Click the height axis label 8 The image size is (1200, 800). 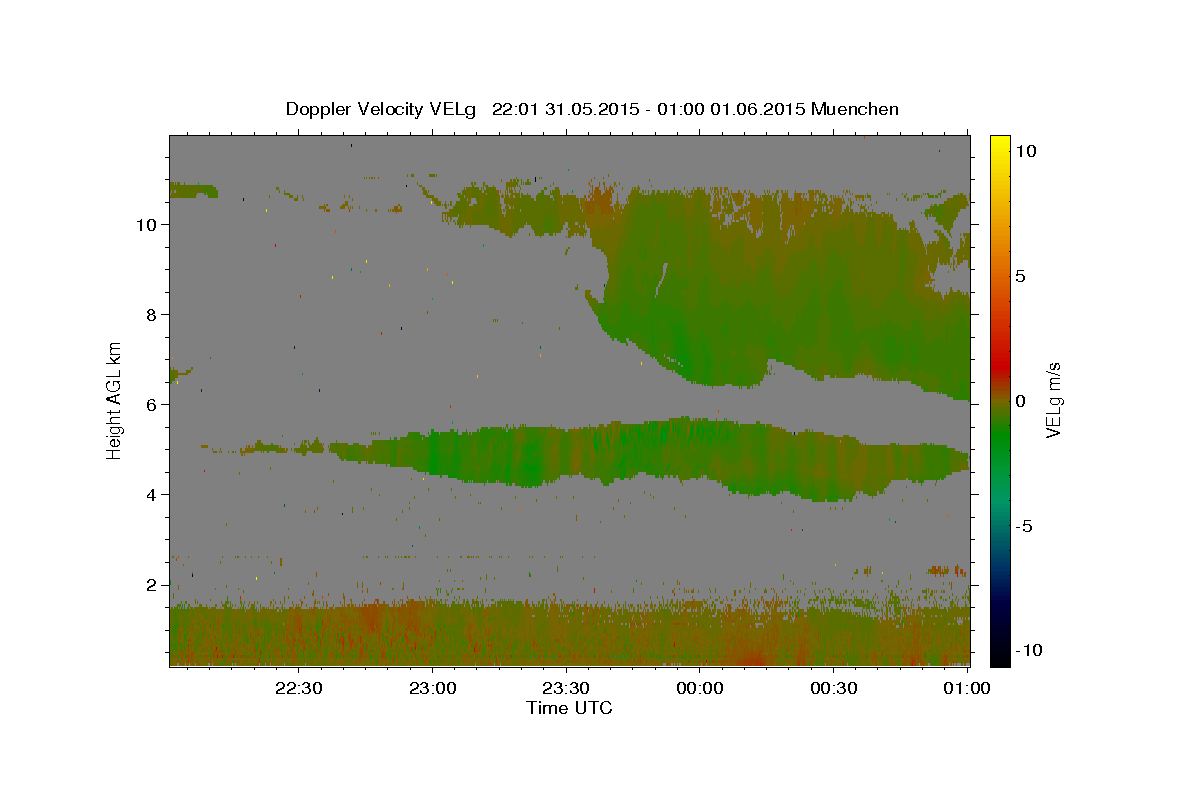[151, 314]
